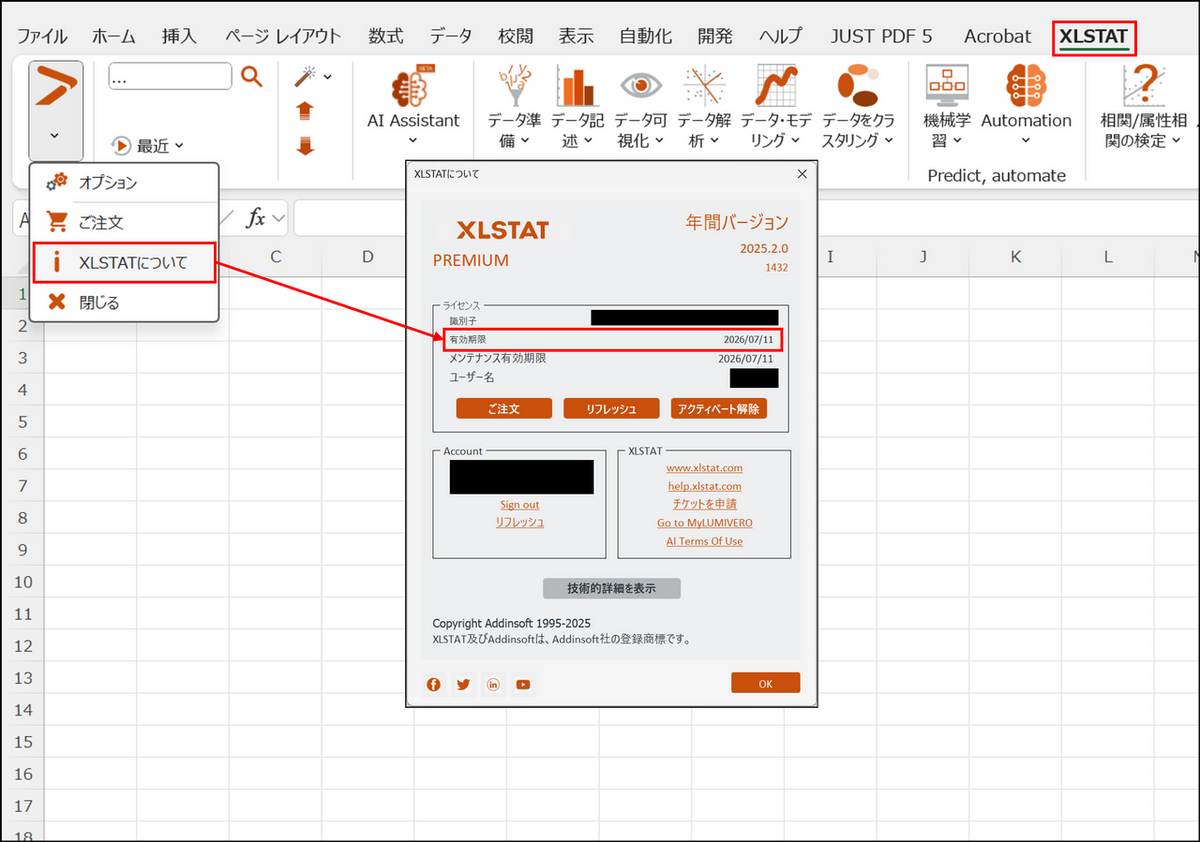Click the XLSTAT ribbon search field
This screenshot has height=842, width=1200.
170,76
